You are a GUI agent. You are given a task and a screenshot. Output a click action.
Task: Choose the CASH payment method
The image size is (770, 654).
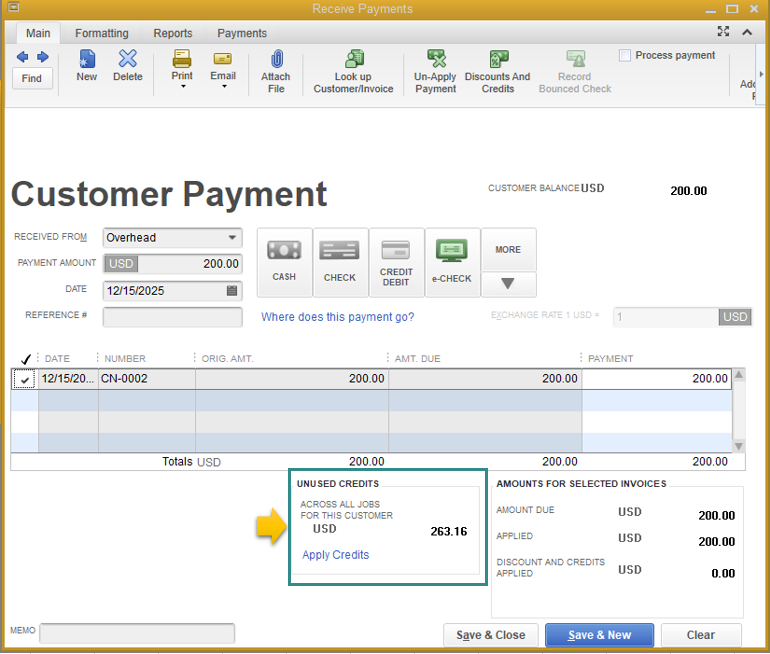[x=284, y=262]
